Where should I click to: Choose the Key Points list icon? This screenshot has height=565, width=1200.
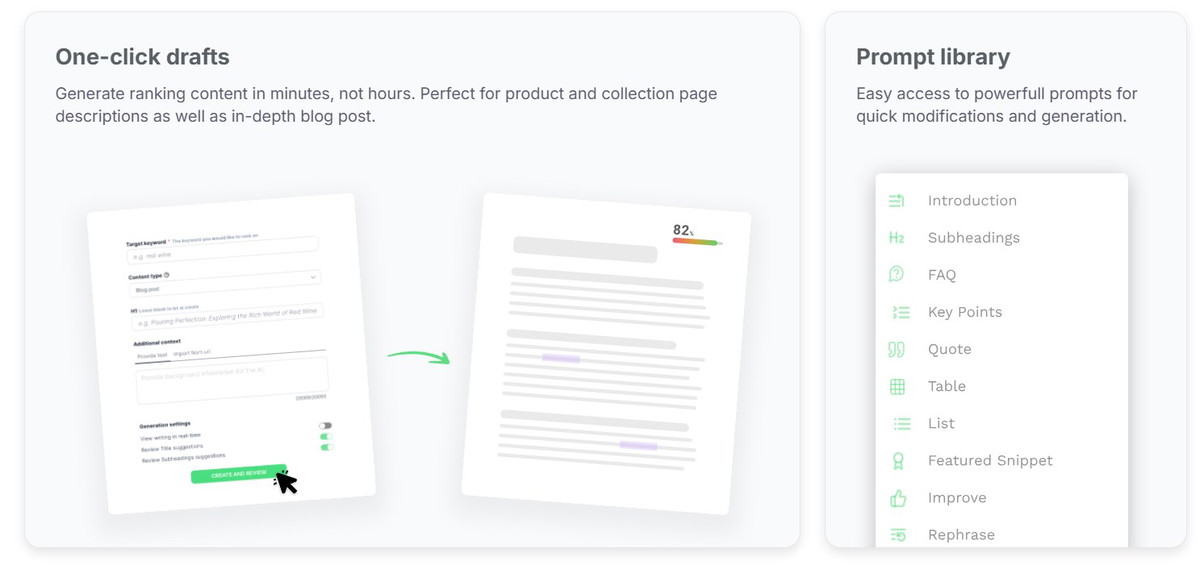pos(900,312)
